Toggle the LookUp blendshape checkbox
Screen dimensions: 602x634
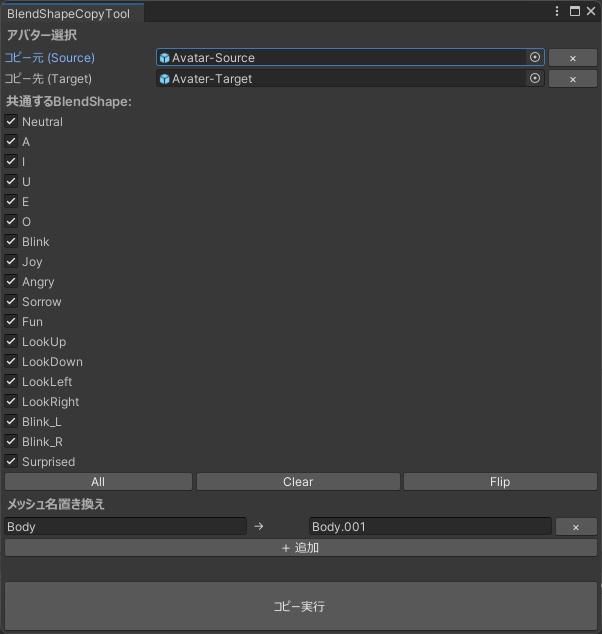[11, 341]
